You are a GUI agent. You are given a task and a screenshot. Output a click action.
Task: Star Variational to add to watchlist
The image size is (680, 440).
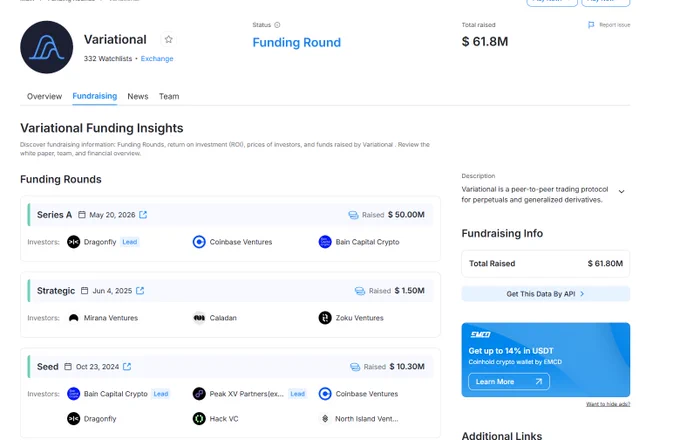(168, 39)
